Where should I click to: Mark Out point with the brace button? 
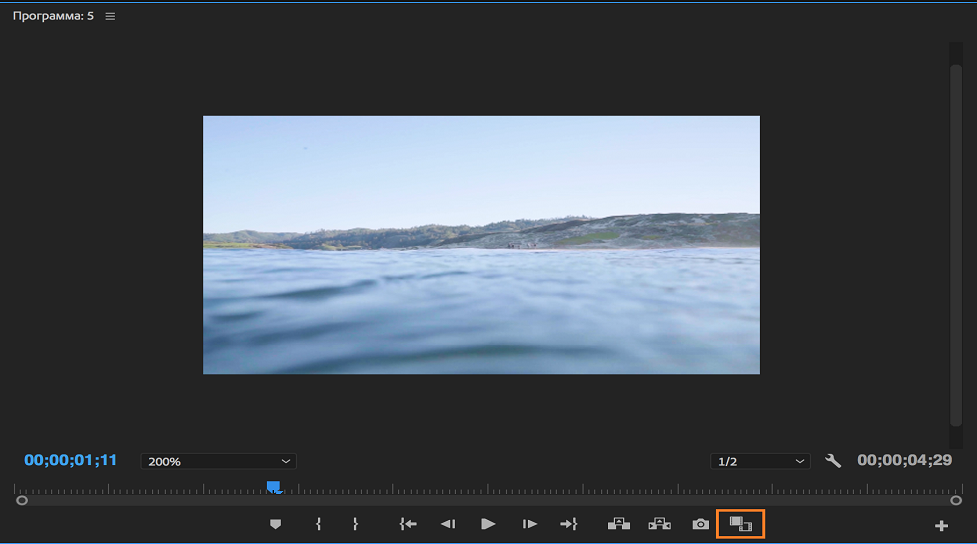[x=355, y=524]
